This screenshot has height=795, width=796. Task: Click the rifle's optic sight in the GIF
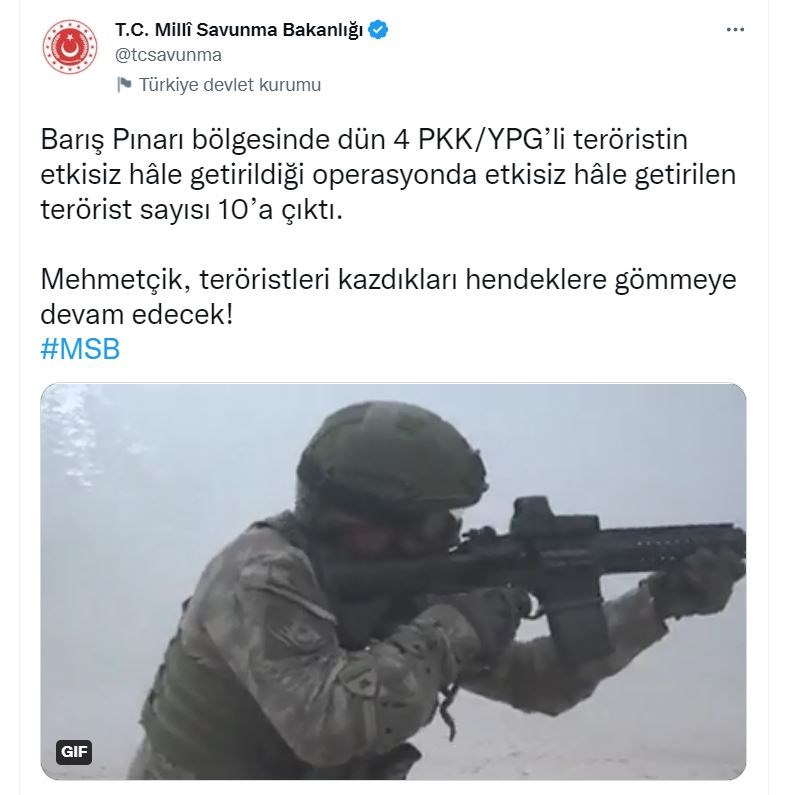[x=553, y=516]
